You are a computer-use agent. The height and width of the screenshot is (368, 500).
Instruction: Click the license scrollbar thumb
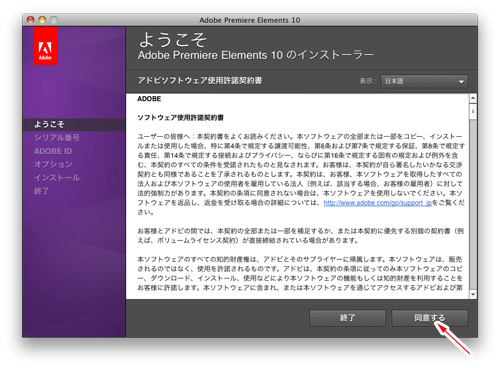[473, 111]
